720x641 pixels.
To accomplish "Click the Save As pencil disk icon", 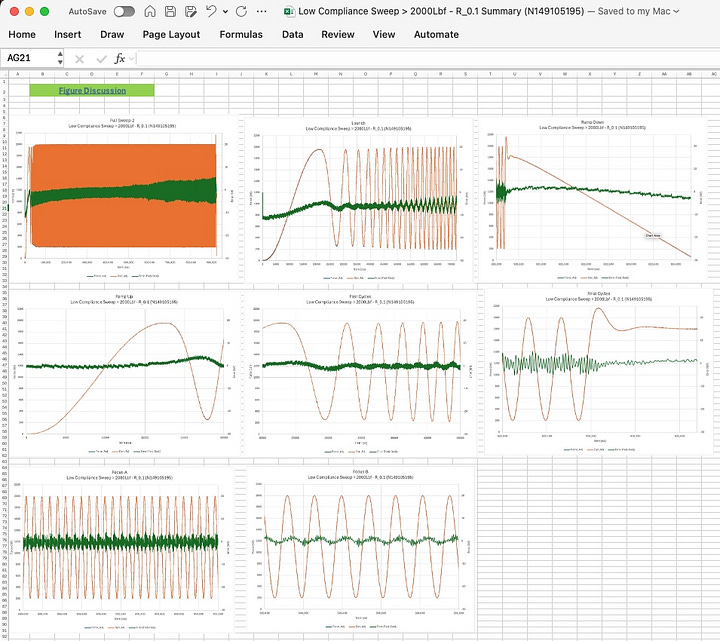I will (x=190, y=11).
